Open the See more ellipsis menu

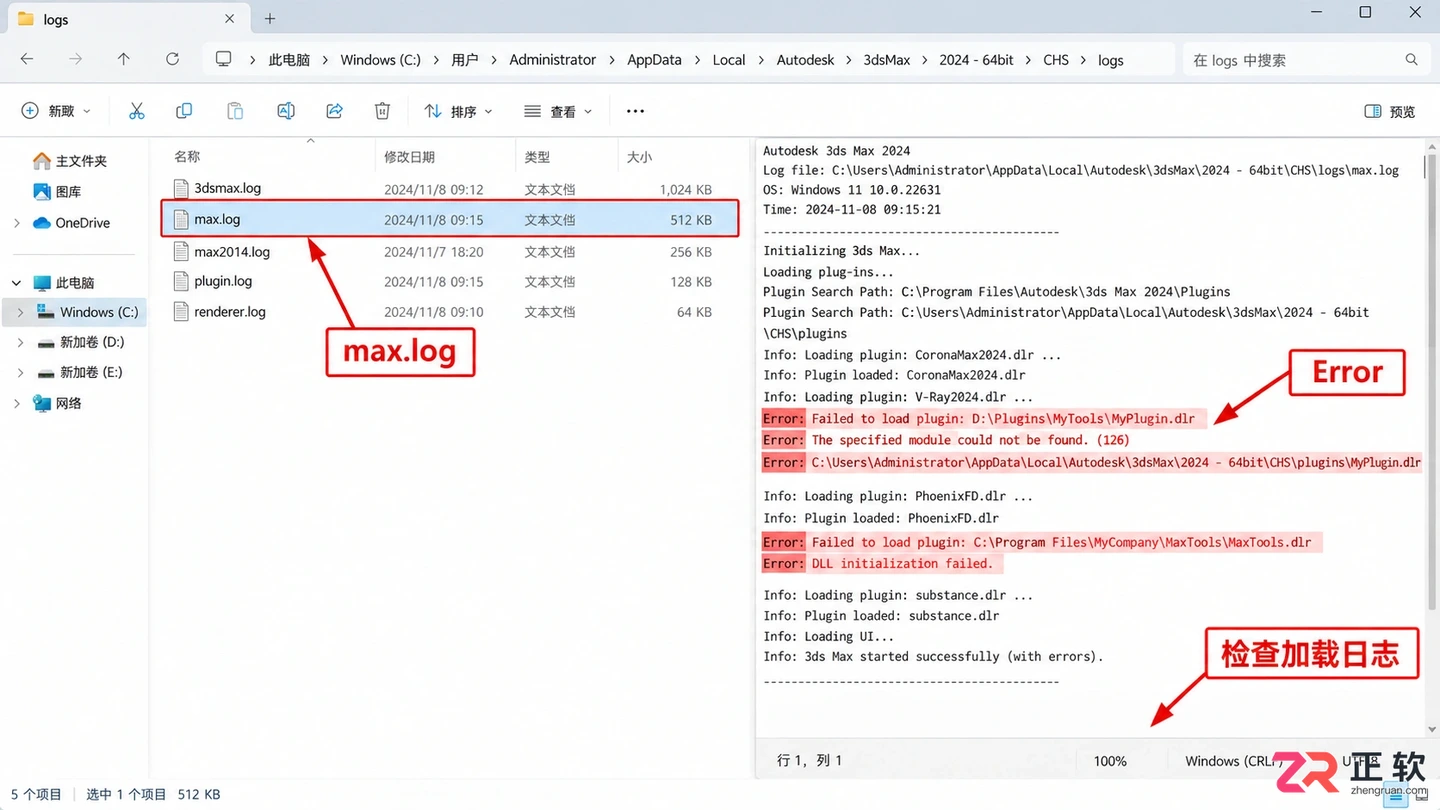[x=635, y=111]
